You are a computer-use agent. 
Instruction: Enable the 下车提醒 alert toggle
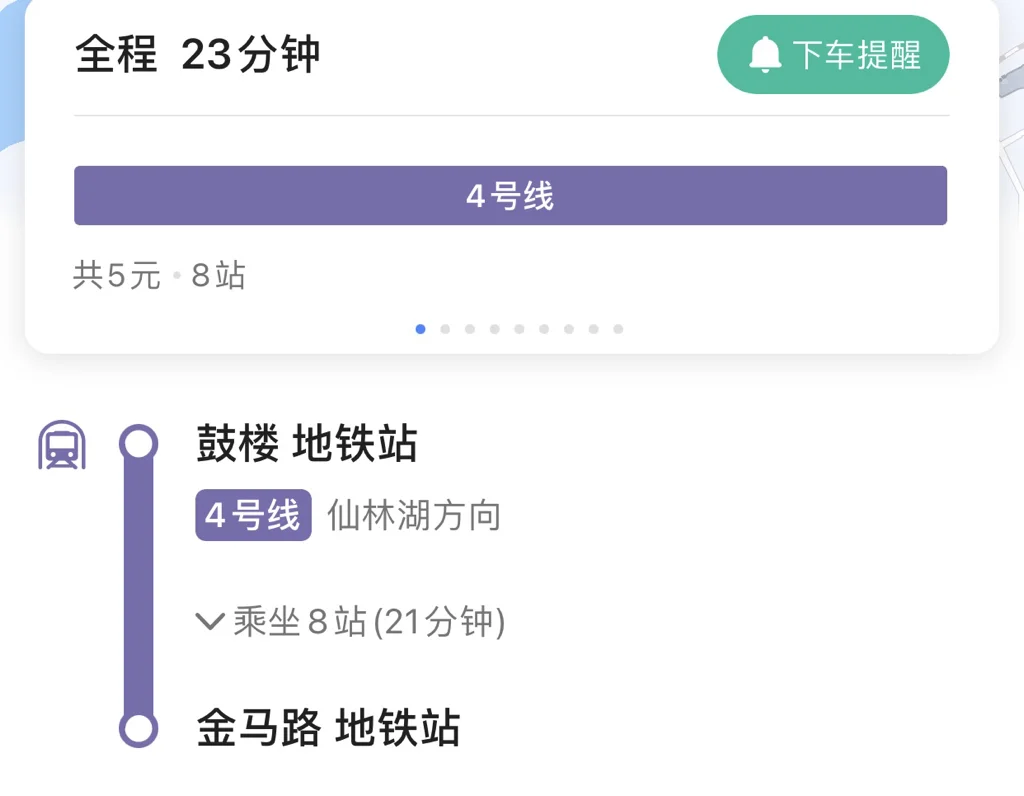click(x=833, y=55)
